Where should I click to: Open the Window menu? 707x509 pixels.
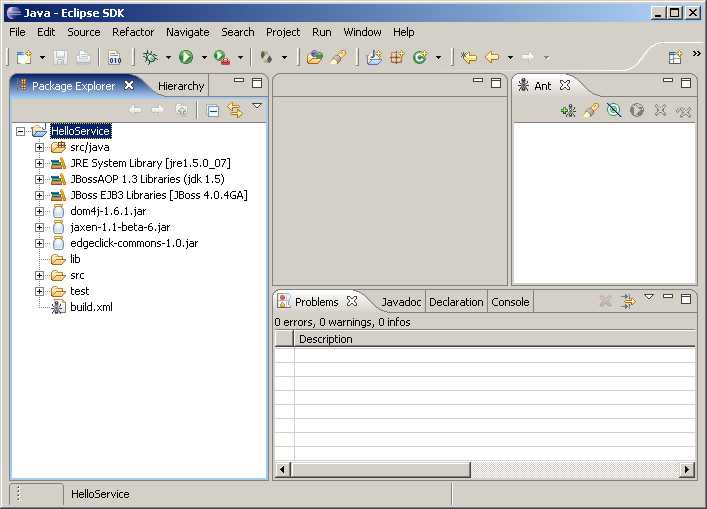tap(363, 32)
